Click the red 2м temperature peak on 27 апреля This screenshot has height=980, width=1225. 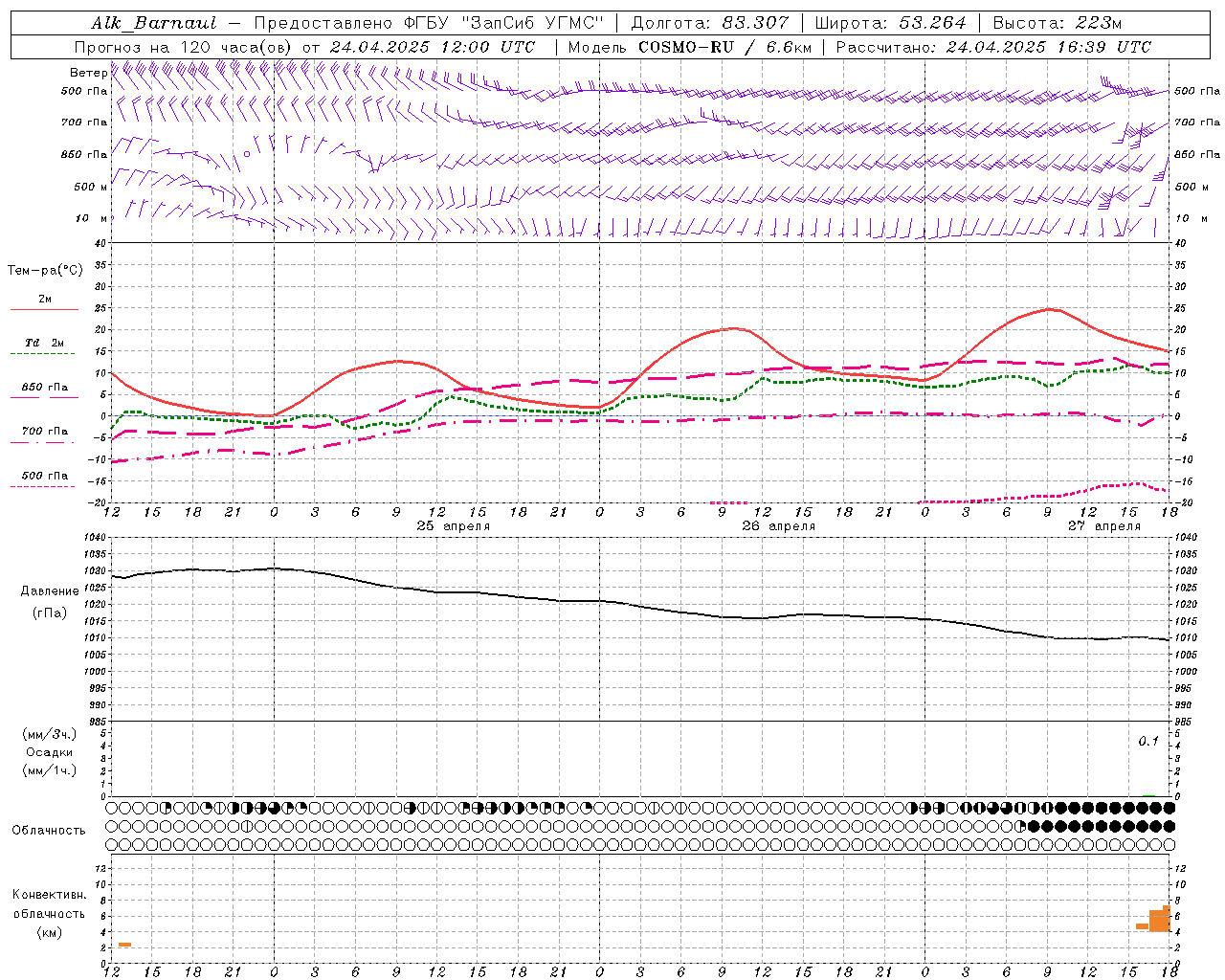click(x=1051, y=309)
